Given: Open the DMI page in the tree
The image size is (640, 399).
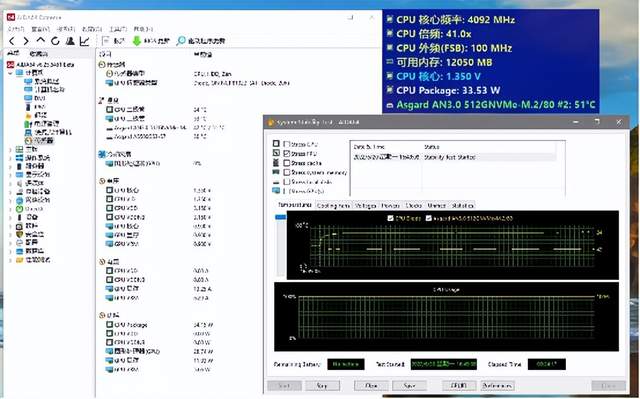Looking at the screenshot, I should tap(34, 98).
